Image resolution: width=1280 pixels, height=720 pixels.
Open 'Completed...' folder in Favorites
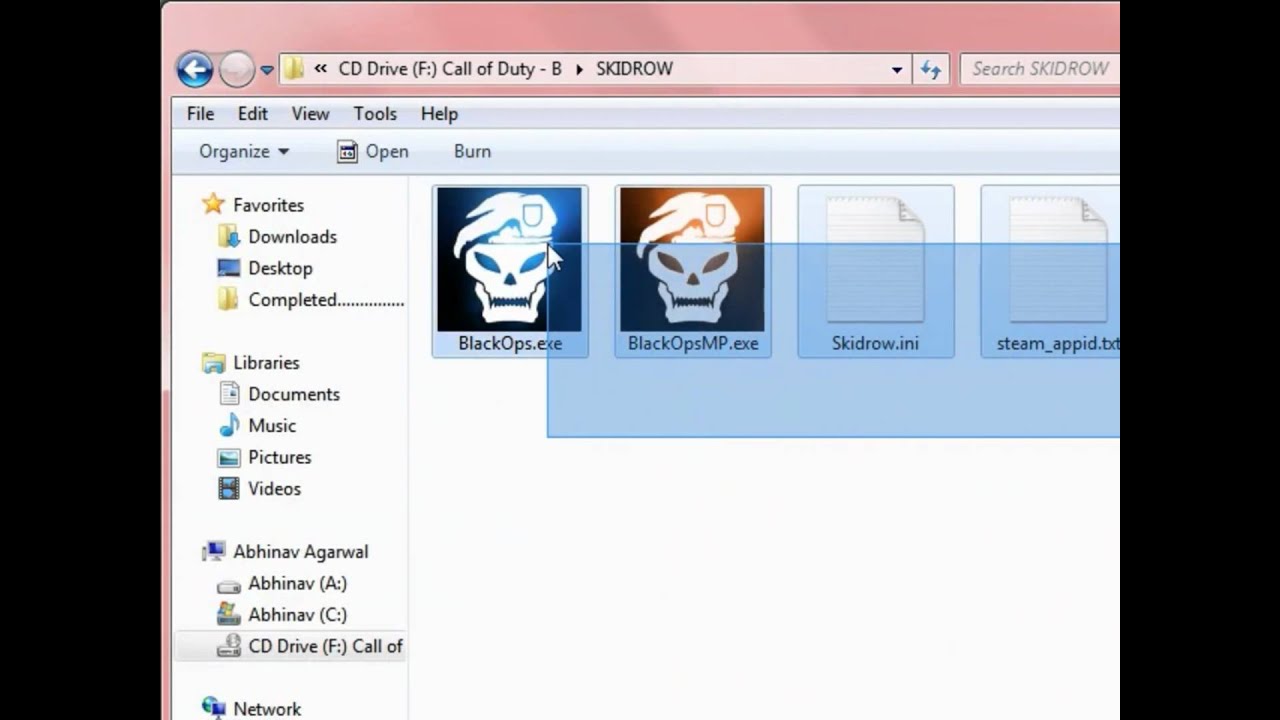(326, 300)
